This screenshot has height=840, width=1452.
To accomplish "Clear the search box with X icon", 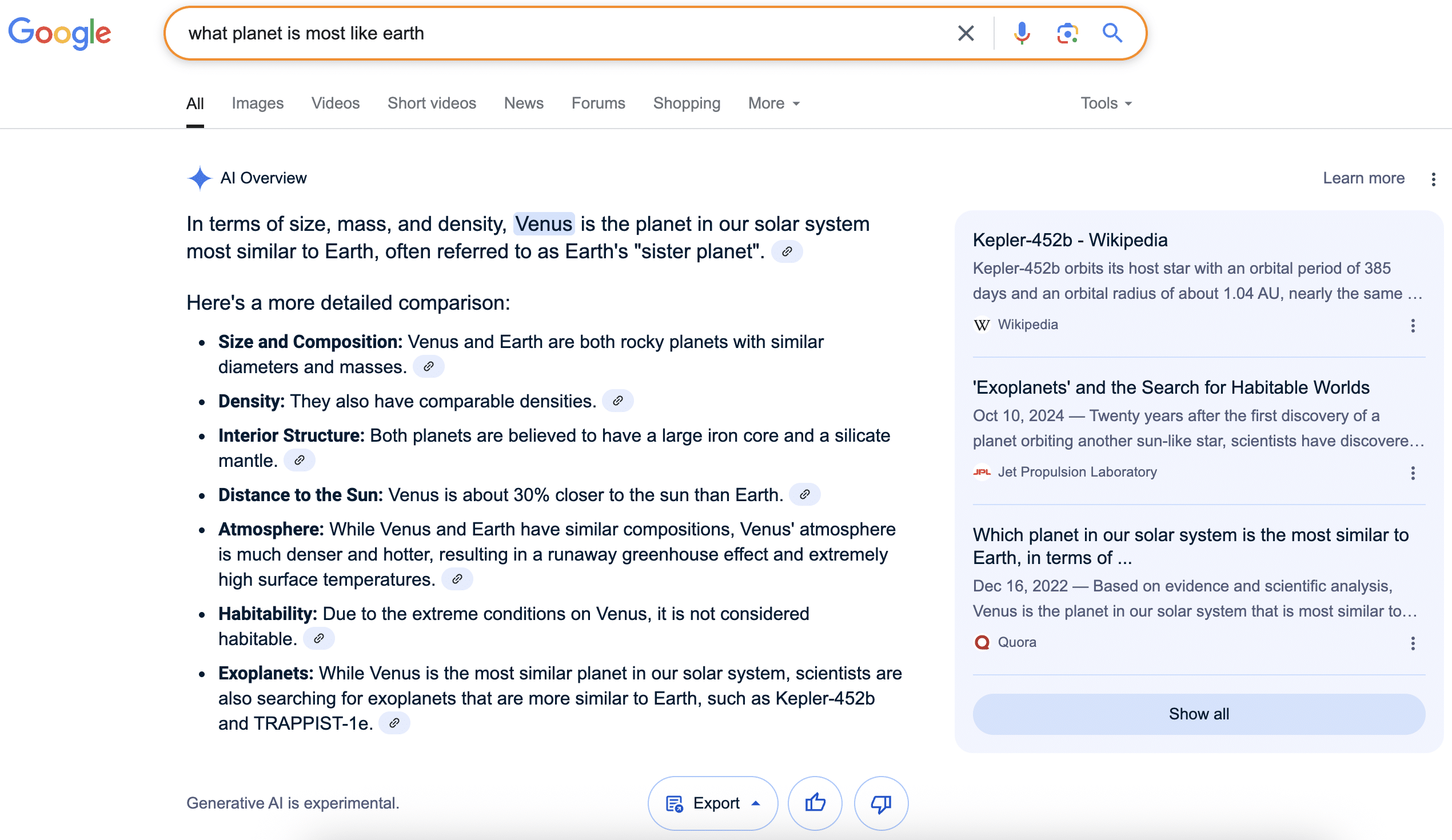I will pos(966,33).
